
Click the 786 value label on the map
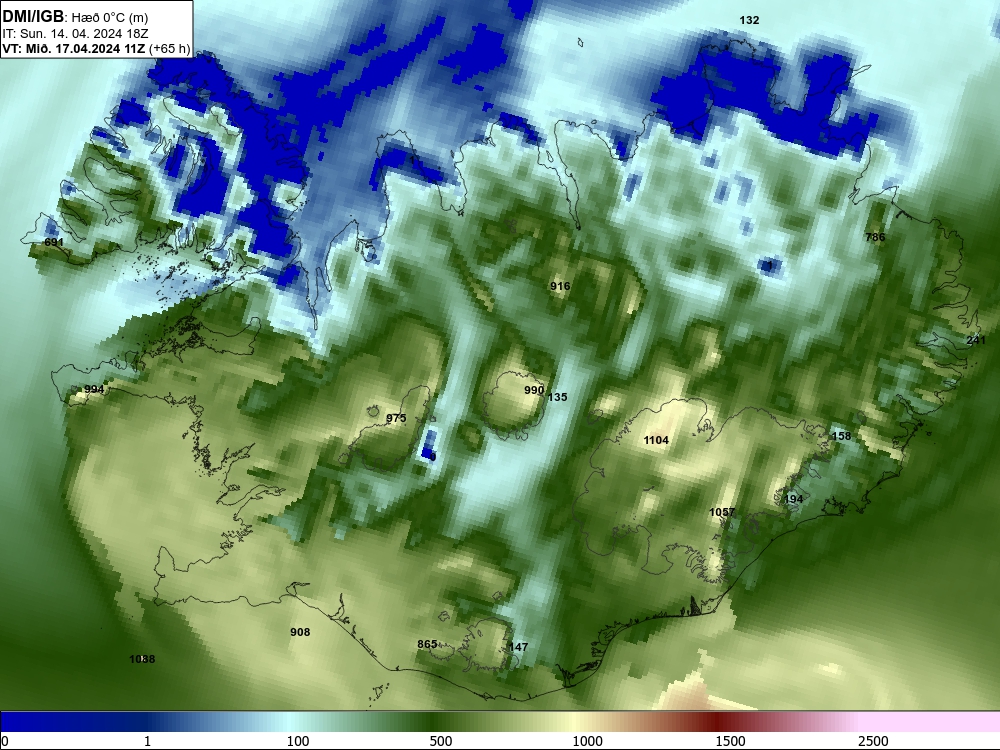tap(875, 237)
